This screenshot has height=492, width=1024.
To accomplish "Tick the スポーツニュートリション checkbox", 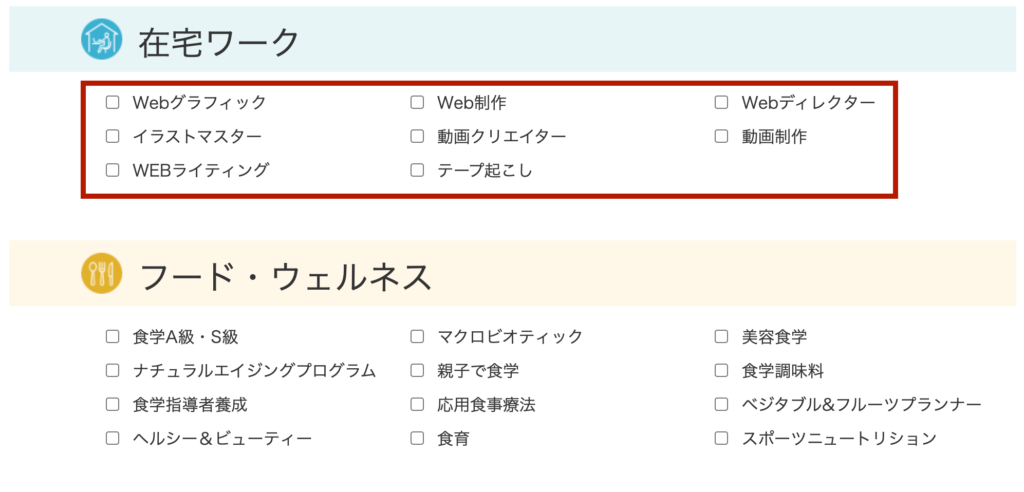I will [x=721, y=438].
